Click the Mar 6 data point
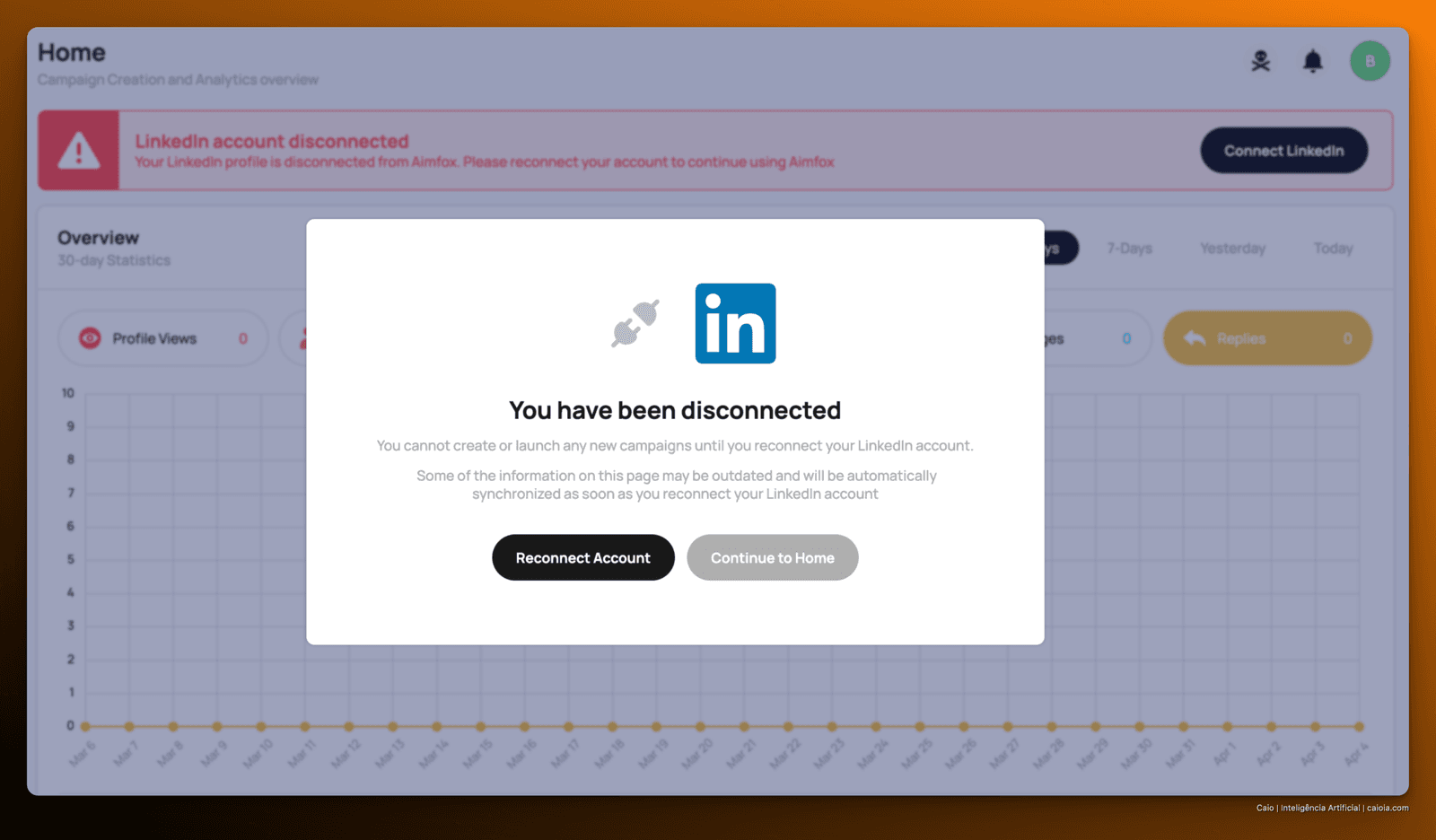The width and height of the screenshot is (1436, 840). pyautogui.click(x=85, y=726)
